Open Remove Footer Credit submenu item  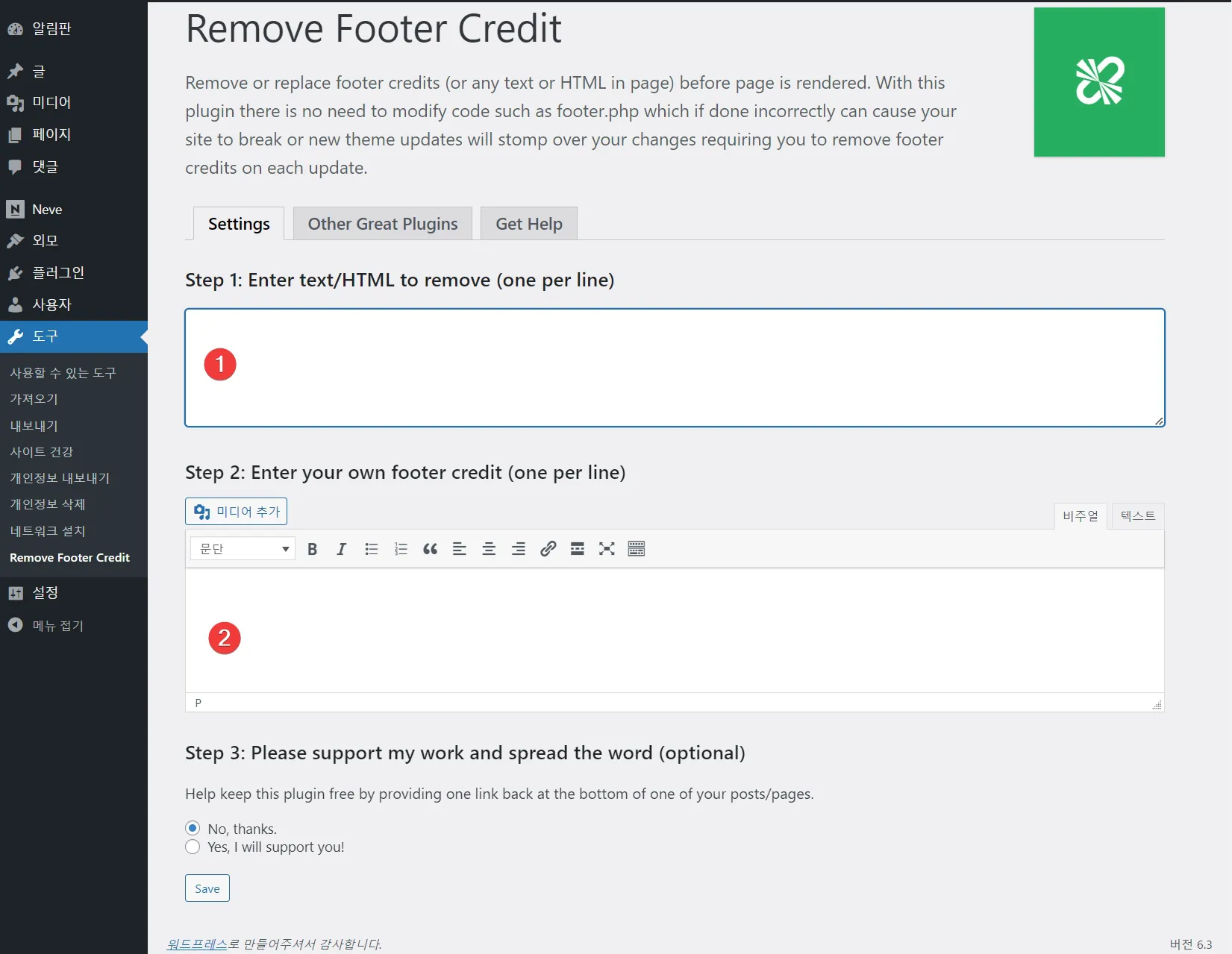point(69,557)
